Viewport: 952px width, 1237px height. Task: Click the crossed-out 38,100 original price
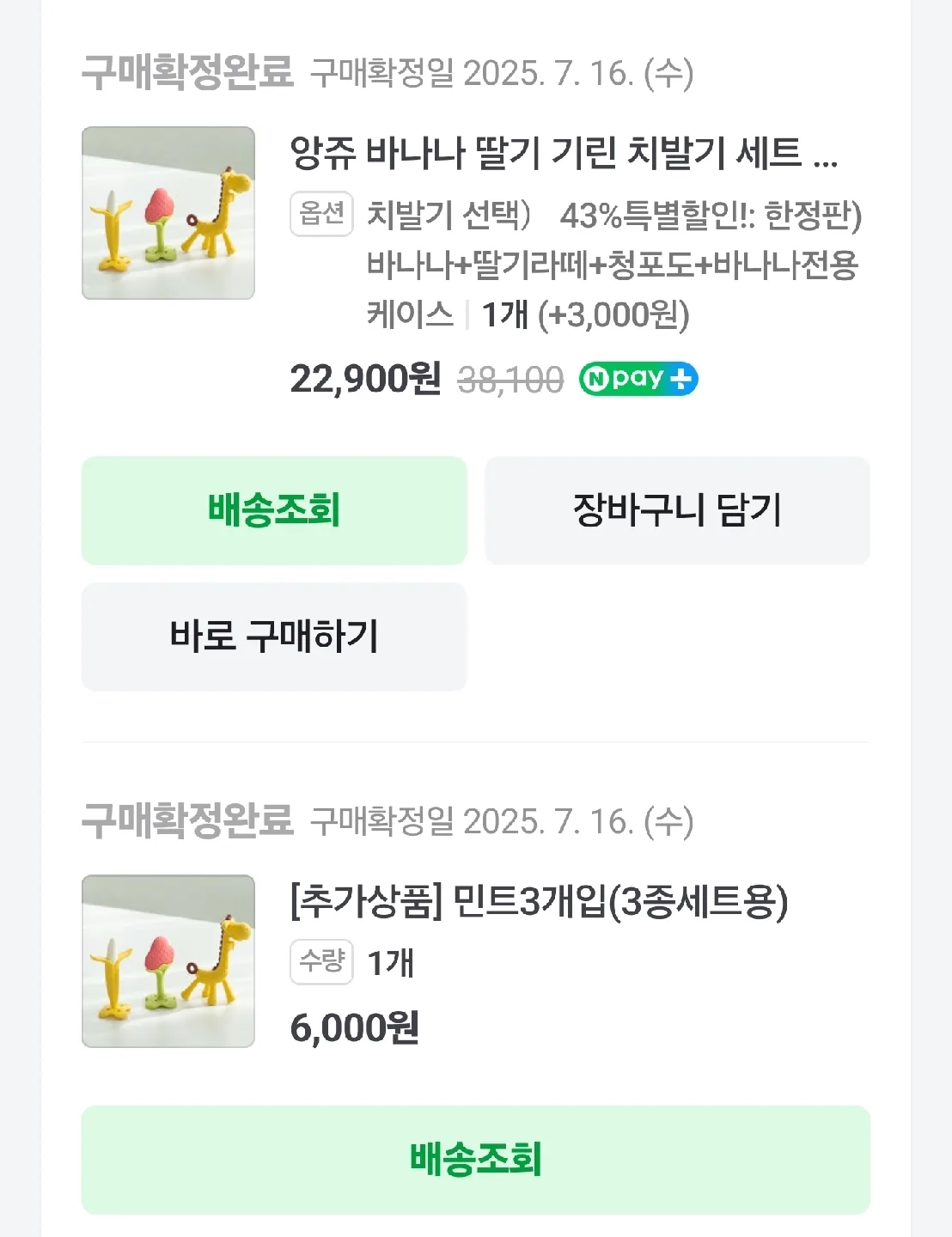tap(510, 380)
